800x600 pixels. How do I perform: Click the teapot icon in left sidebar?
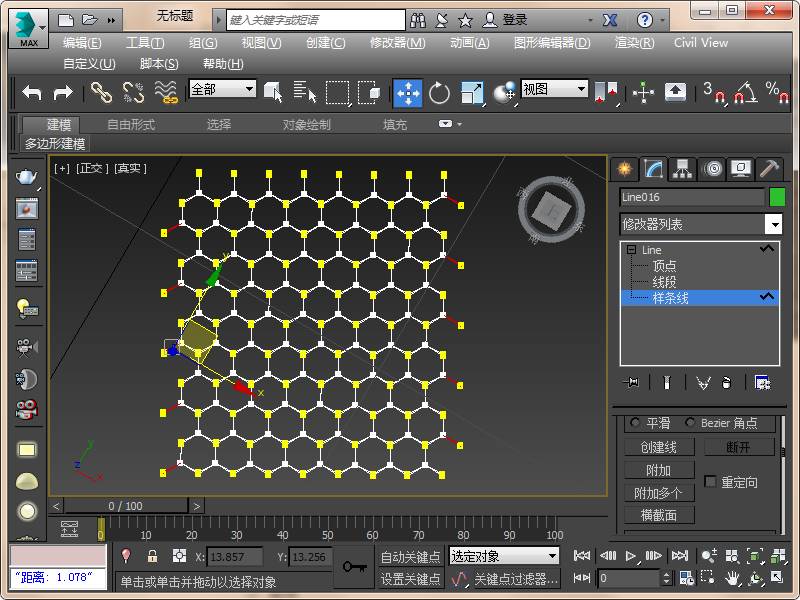tap(27, 176)
